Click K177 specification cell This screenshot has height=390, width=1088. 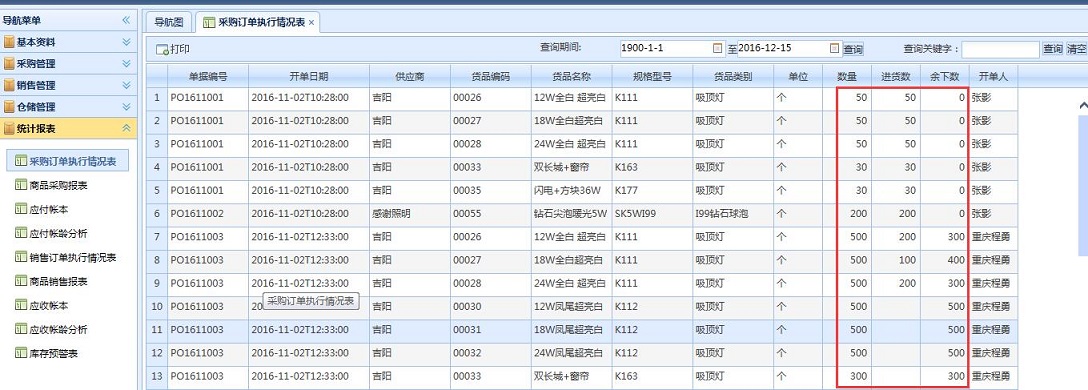coord(652,191)
